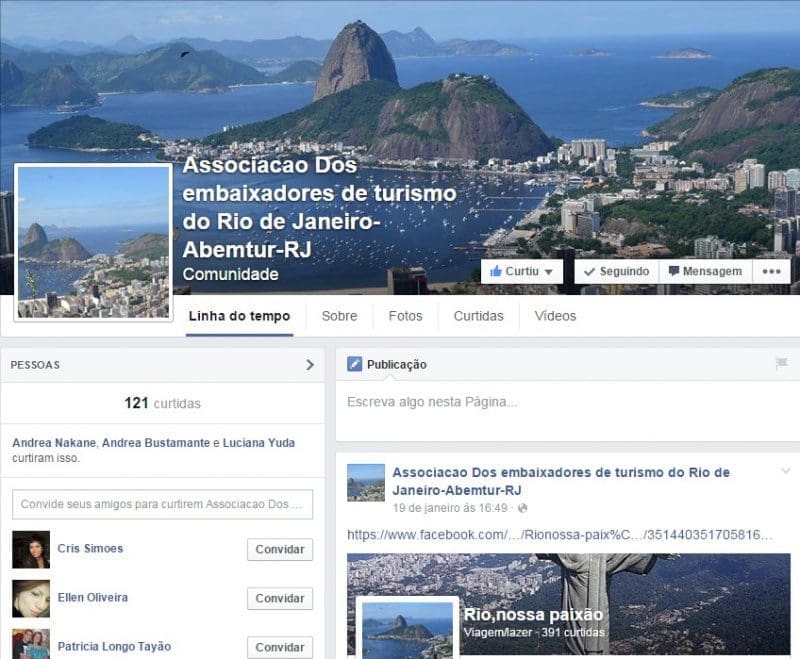Screen dimensions: 800x659
Task: Click the flag icon beside Publicação
Action: (x=781, y=364)
